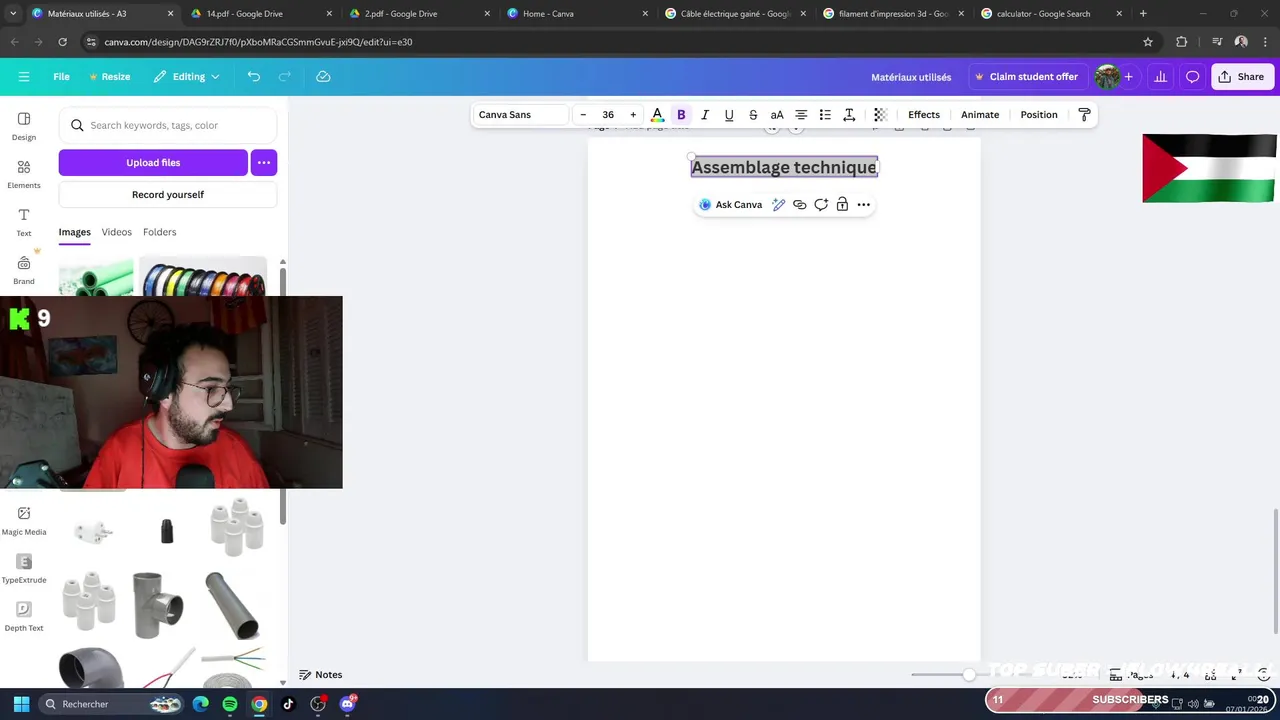The width and height of the screenshot is (1280, 720).
Task: Add a link to the selected text
Action: click(799, 205)
